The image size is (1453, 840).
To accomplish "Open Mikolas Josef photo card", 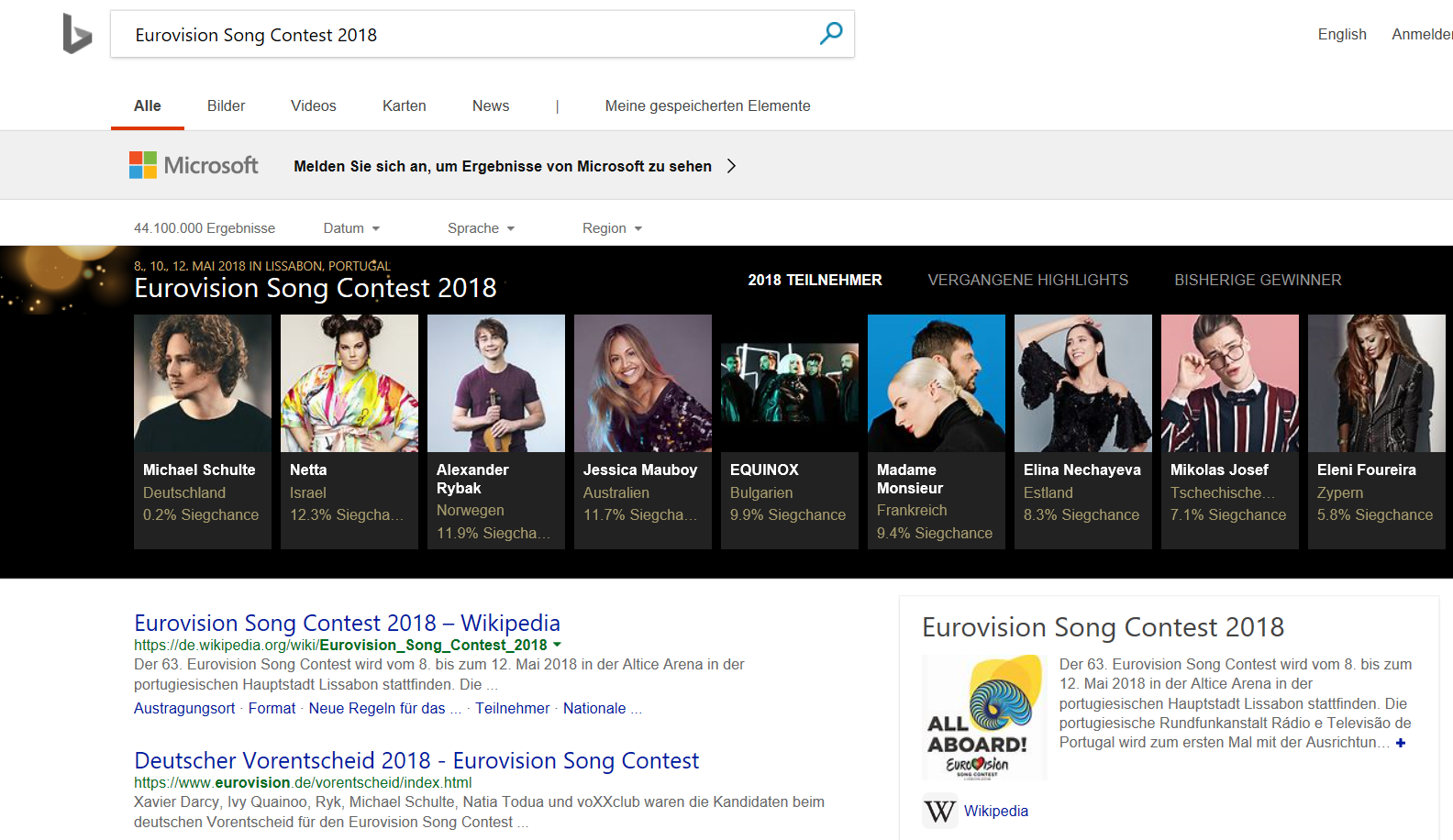I will pos(1230,383).
